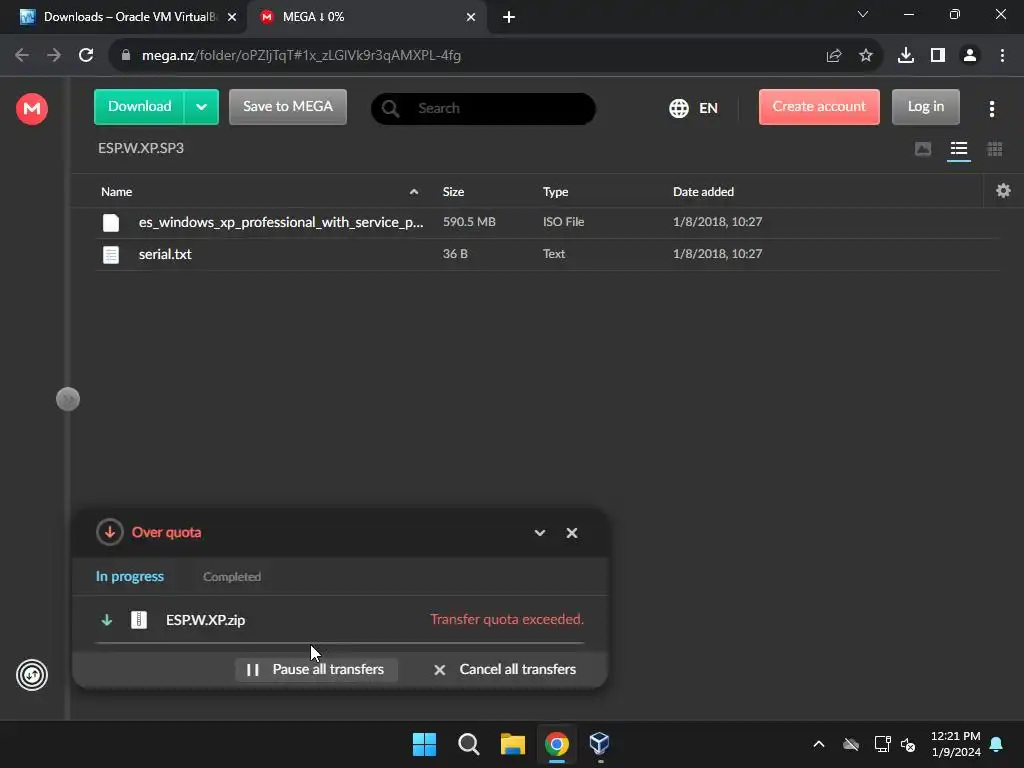Focus the Search input field
The height and width of the screenshot is (768, 1024).
(483, 108)
